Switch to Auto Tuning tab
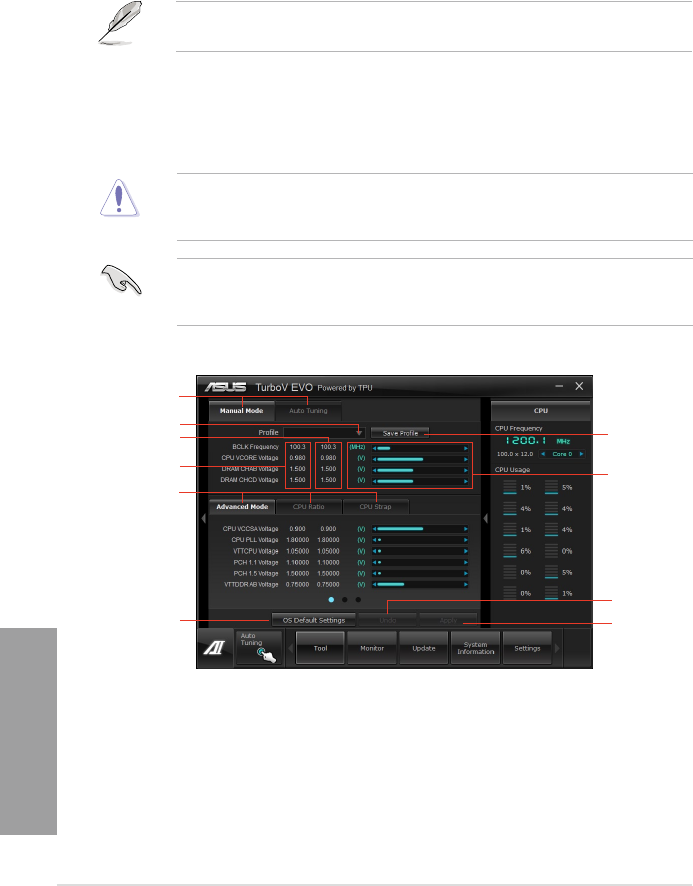The image size is (693, 886). [x=308, y=411]
